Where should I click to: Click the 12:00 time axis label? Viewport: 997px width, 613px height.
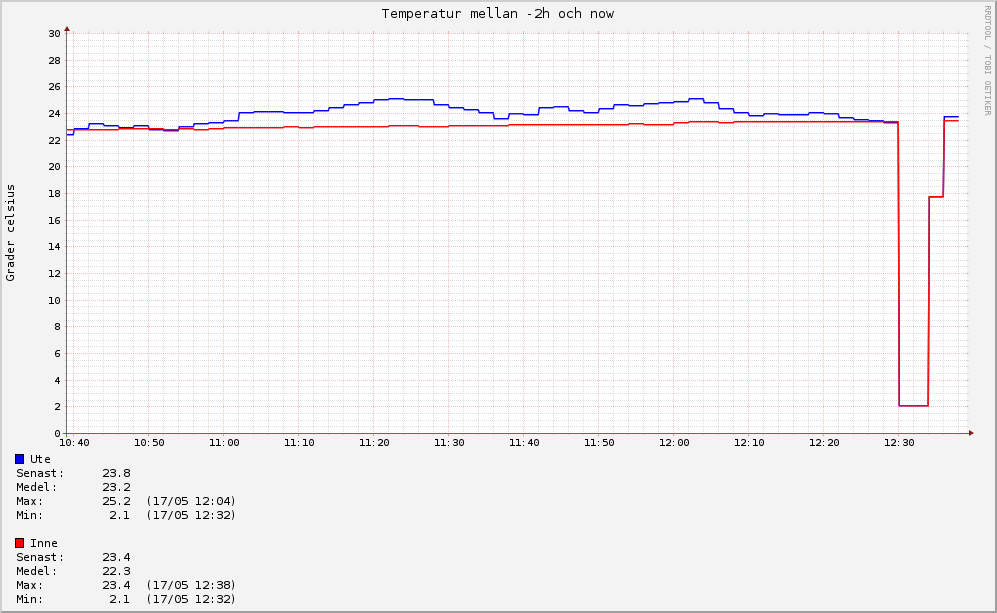coord(674,442)
